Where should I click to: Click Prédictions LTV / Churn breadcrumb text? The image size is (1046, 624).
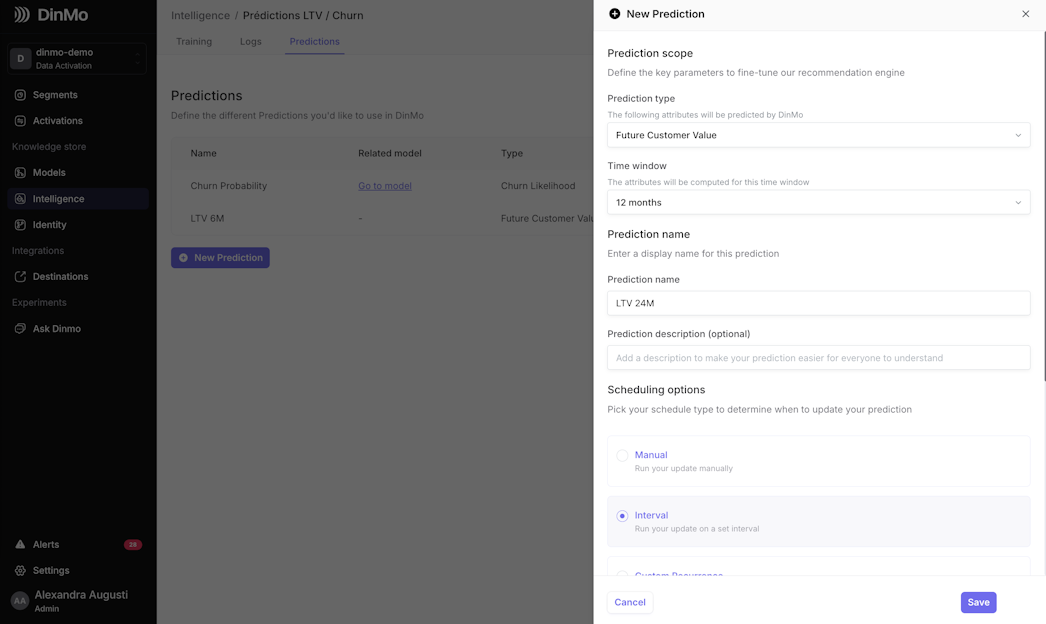304,15
